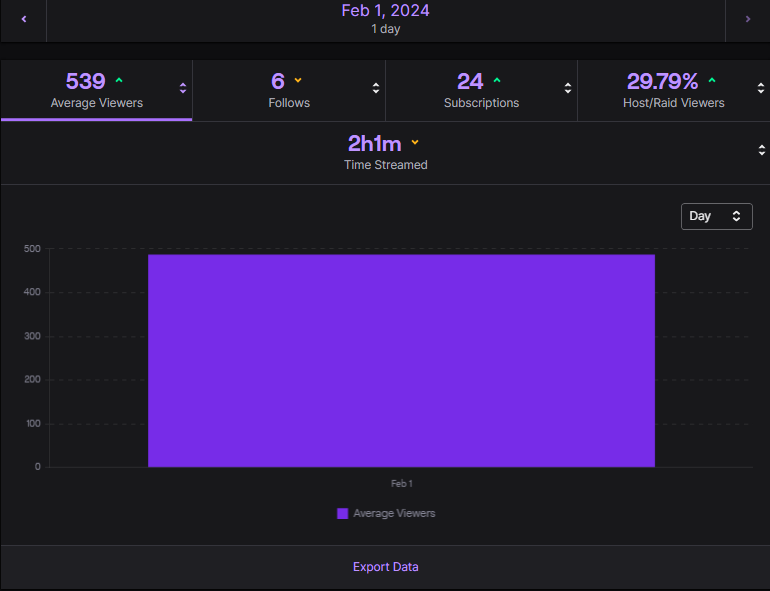The image size is (770, 591).
Task: Click the green up-trend arrow beside 24 Subscriptions
Action: (497, 80)
